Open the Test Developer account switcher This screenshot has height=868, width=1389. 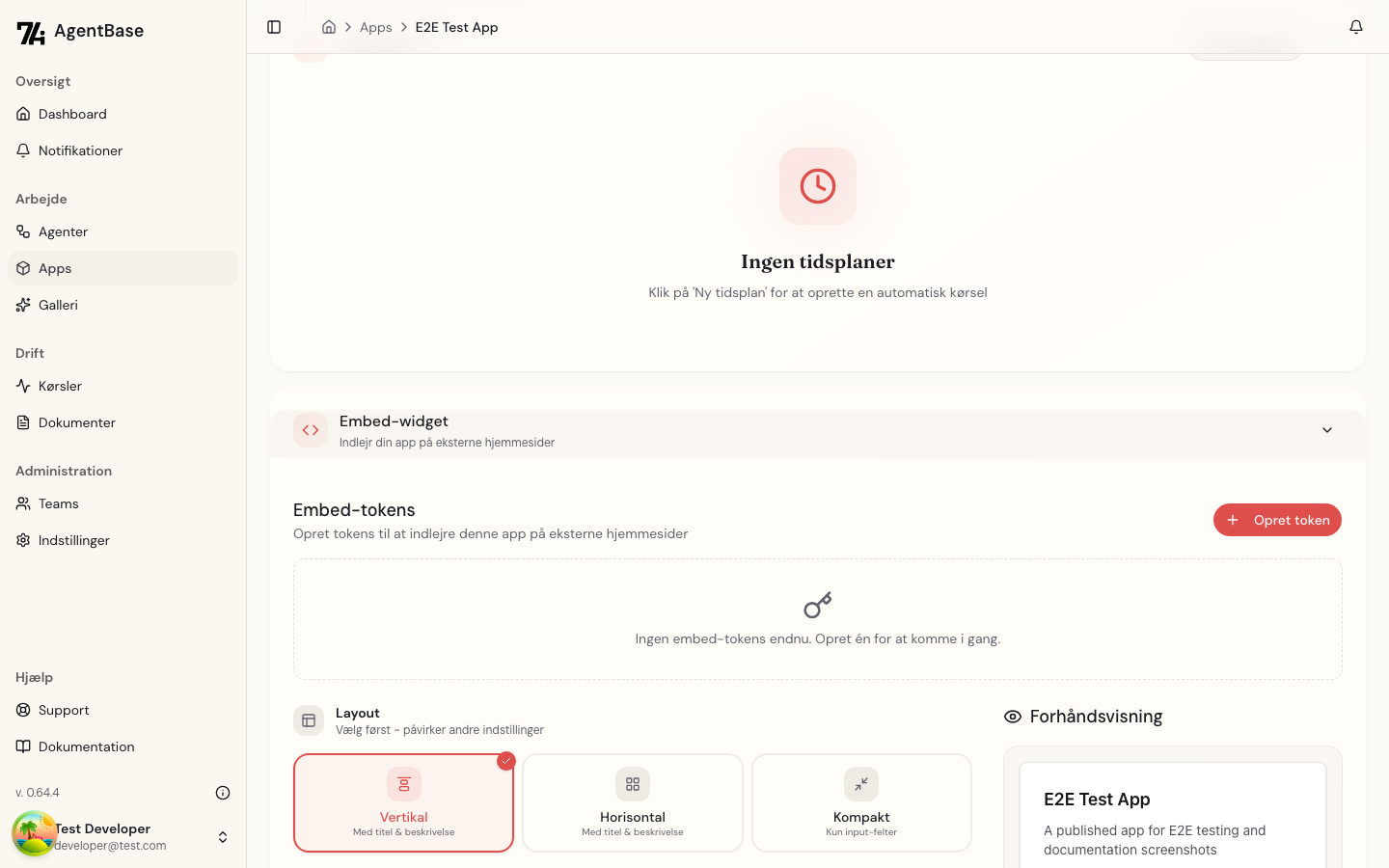pyautogui.click(x=123, y=836)
